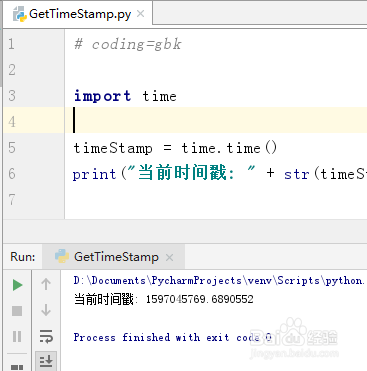Click 'timeStamp = time.time()' code line
The width and height of the screenshot is (367, 371).
(175, 148)
